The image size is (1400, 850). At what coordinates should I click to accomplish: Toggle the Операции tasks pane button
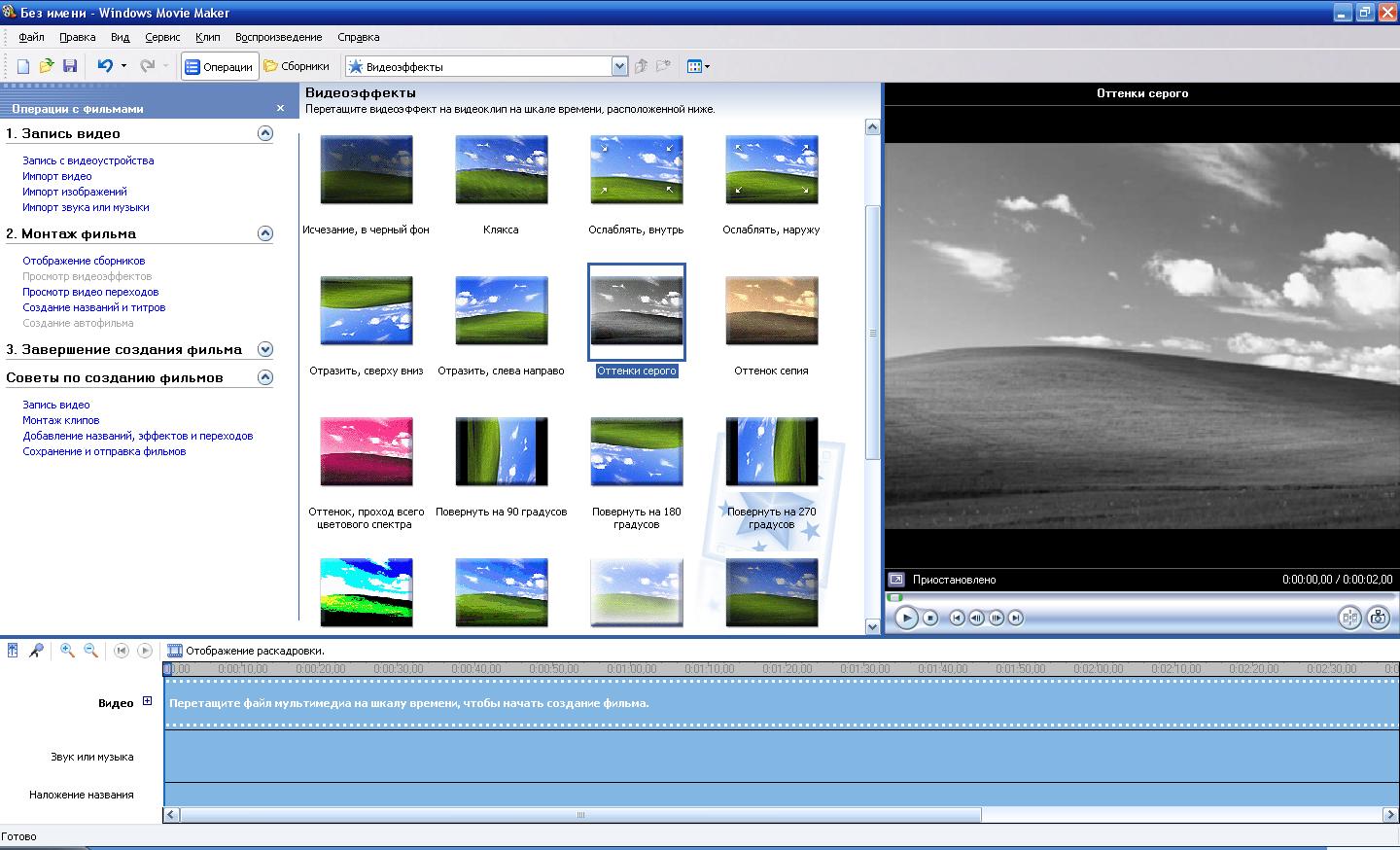point(220,67)
